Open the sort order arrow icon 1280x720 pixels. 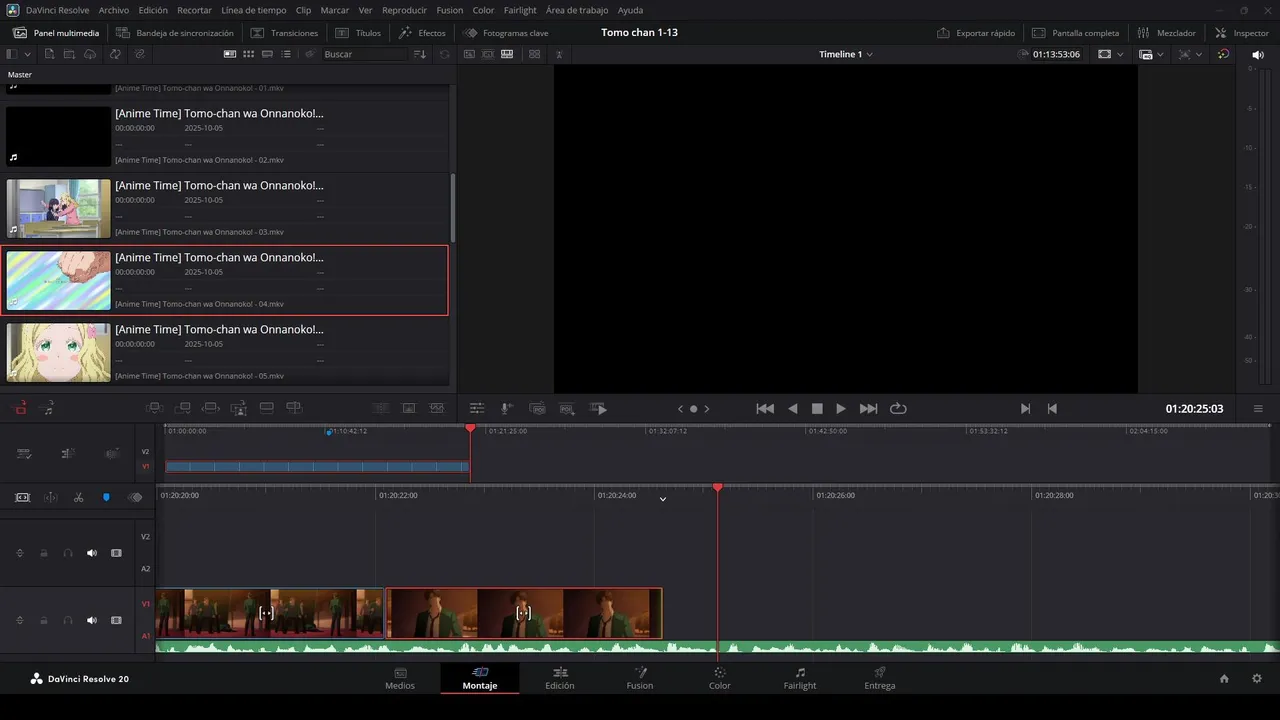tap(420, 54)
